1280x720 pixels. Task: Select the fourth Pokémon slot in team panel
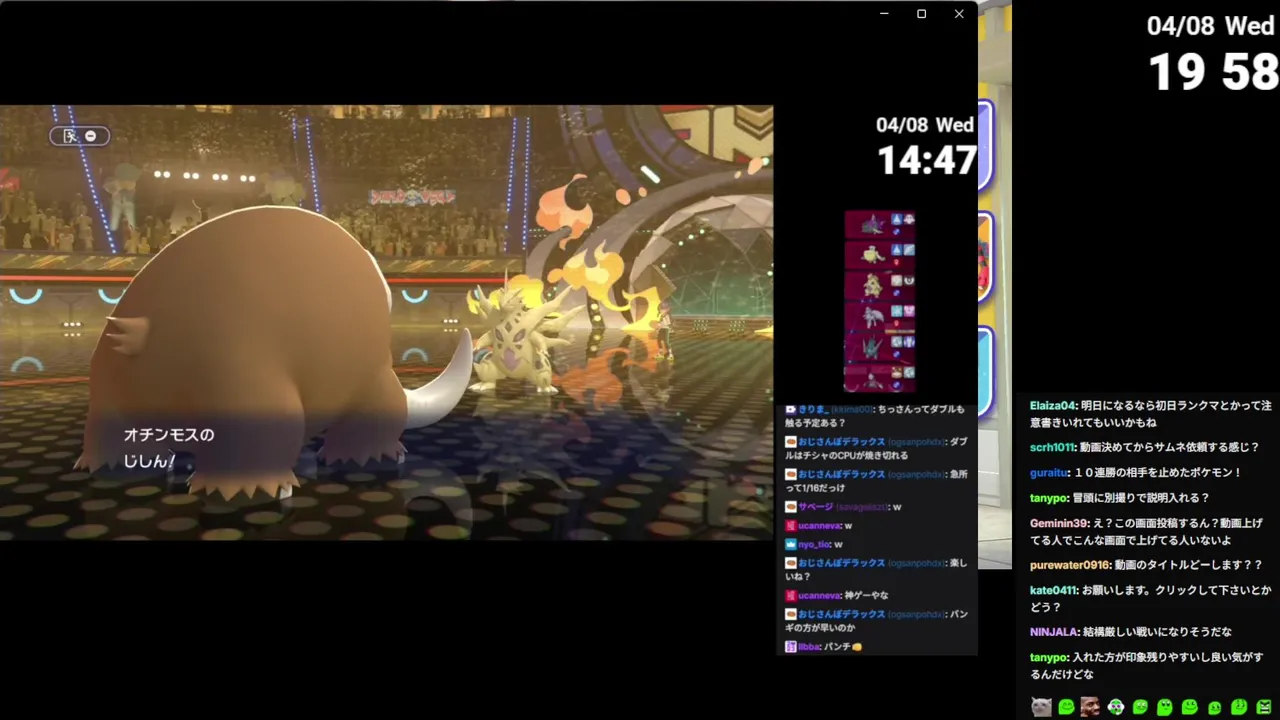(880, 317)
